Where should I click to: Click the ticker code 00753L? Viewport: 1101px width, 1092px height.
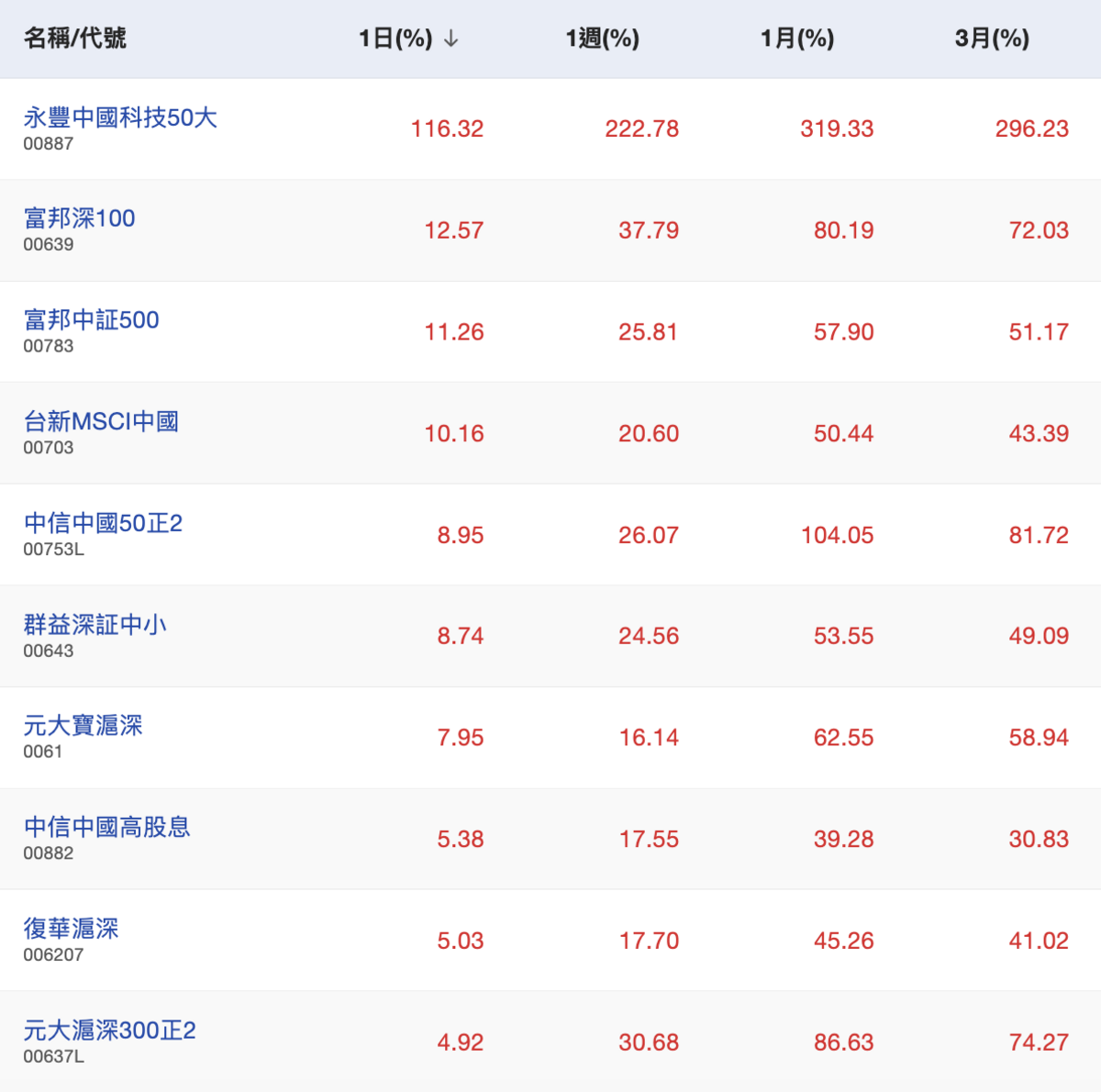(x=54, y=550)
